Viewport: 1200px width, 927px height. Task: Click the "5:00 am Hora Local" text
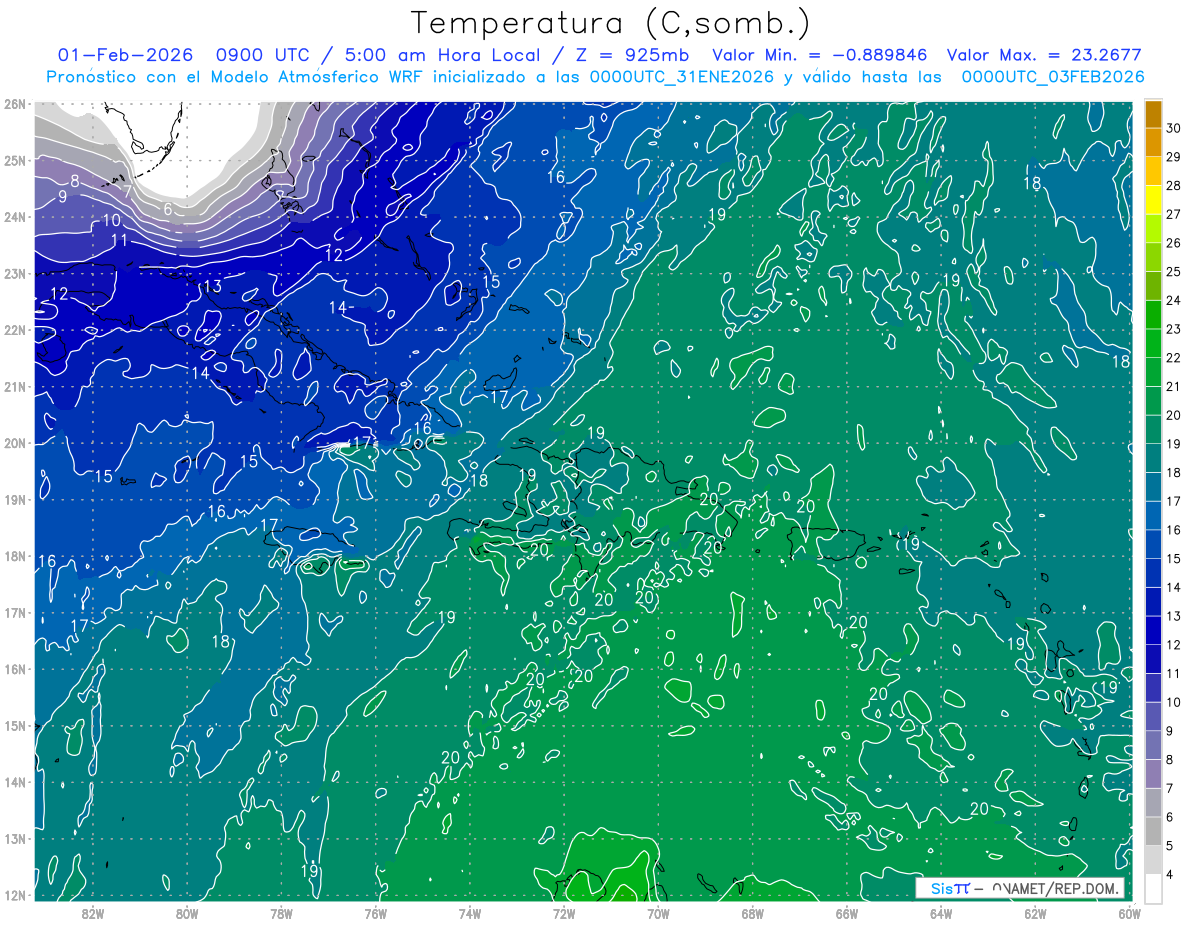click(441, 55)
